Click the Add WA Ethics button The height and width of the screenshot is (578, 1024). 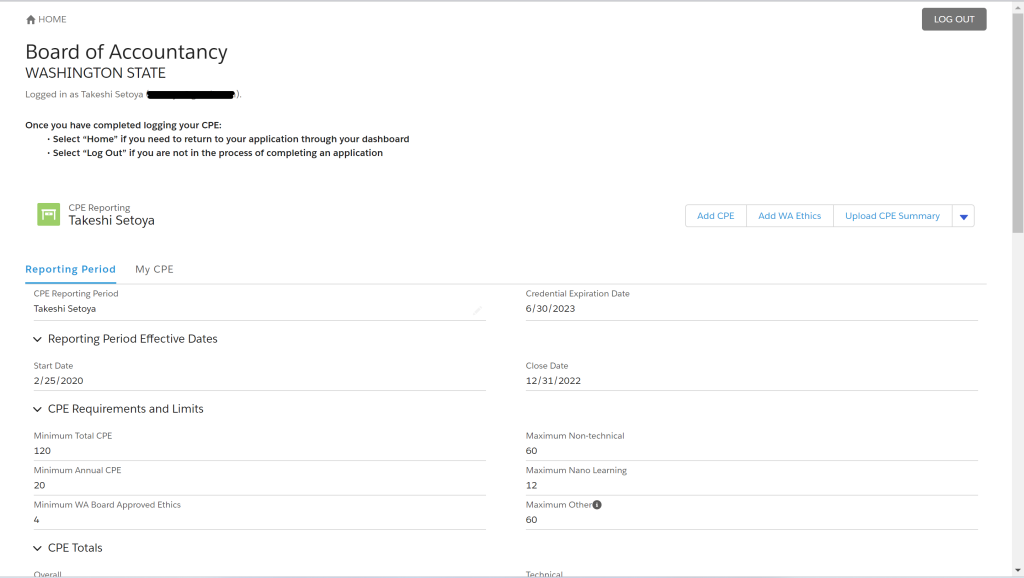pyautogui.click(x=790, y=216)
